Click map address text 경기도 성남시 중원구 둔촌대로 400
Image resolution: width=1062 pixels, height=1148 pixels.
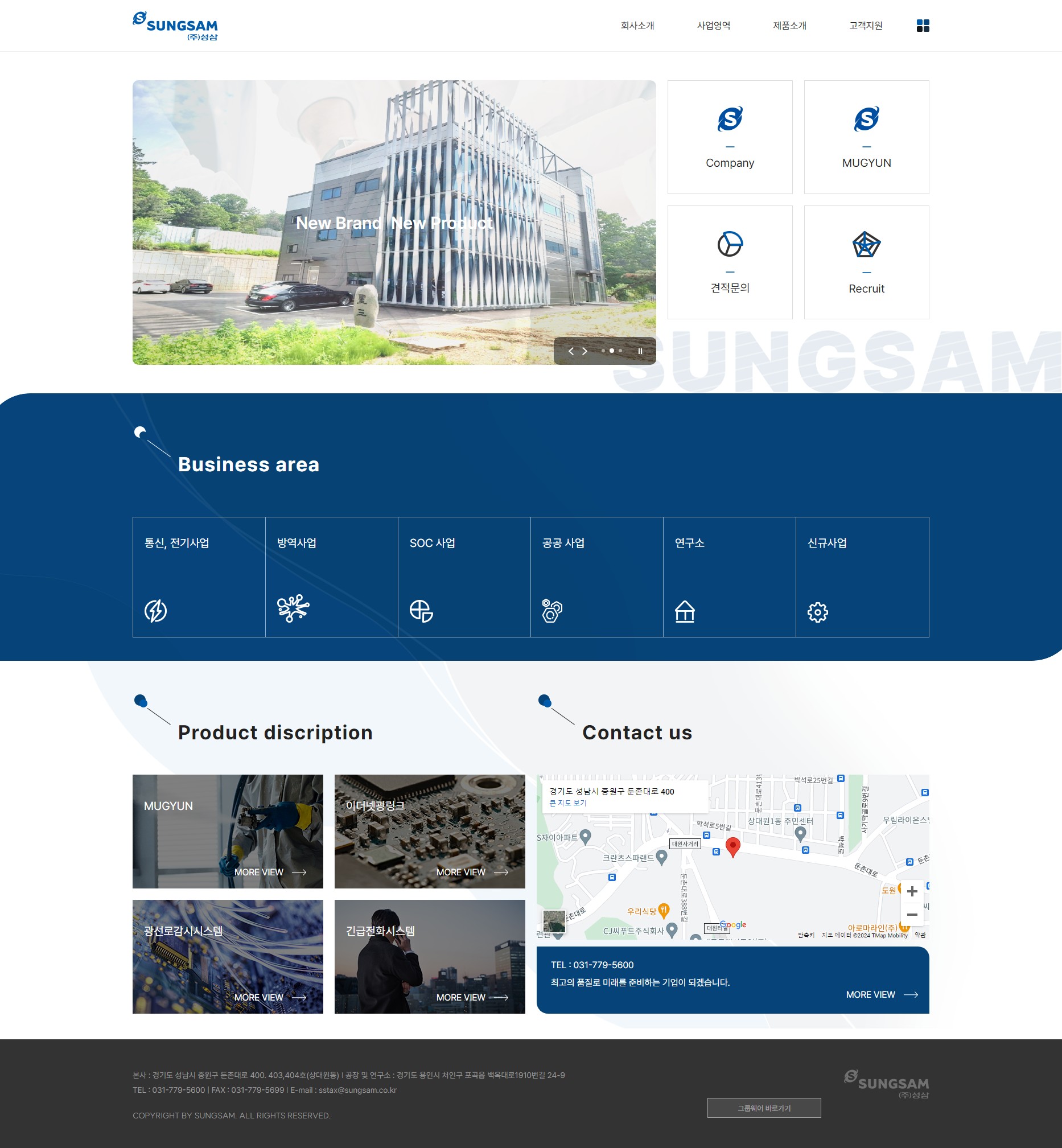tap(611, 791)
